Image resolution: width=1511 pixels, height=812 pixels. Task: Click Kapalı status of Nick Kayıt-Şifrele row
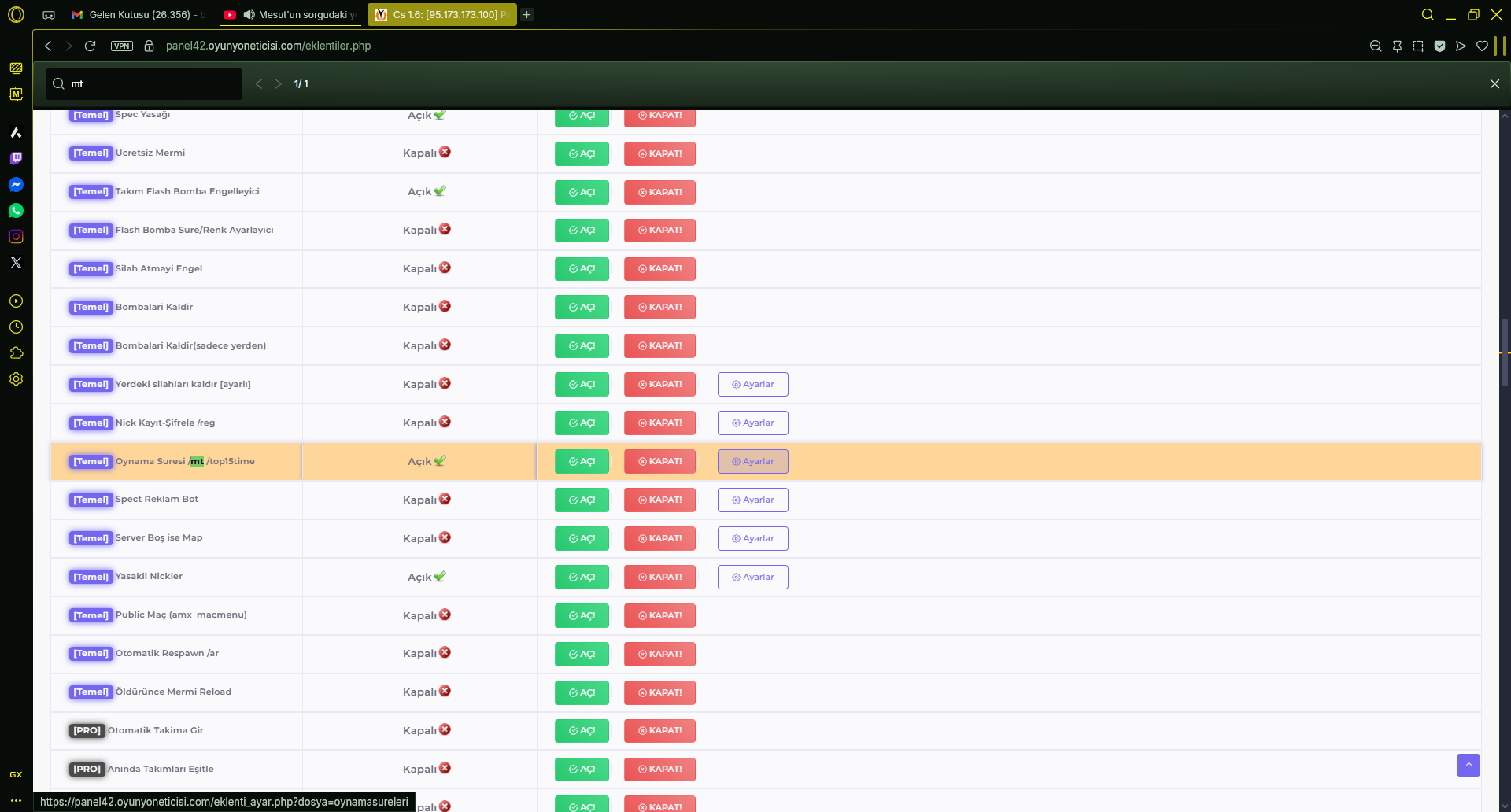point(427,423)
